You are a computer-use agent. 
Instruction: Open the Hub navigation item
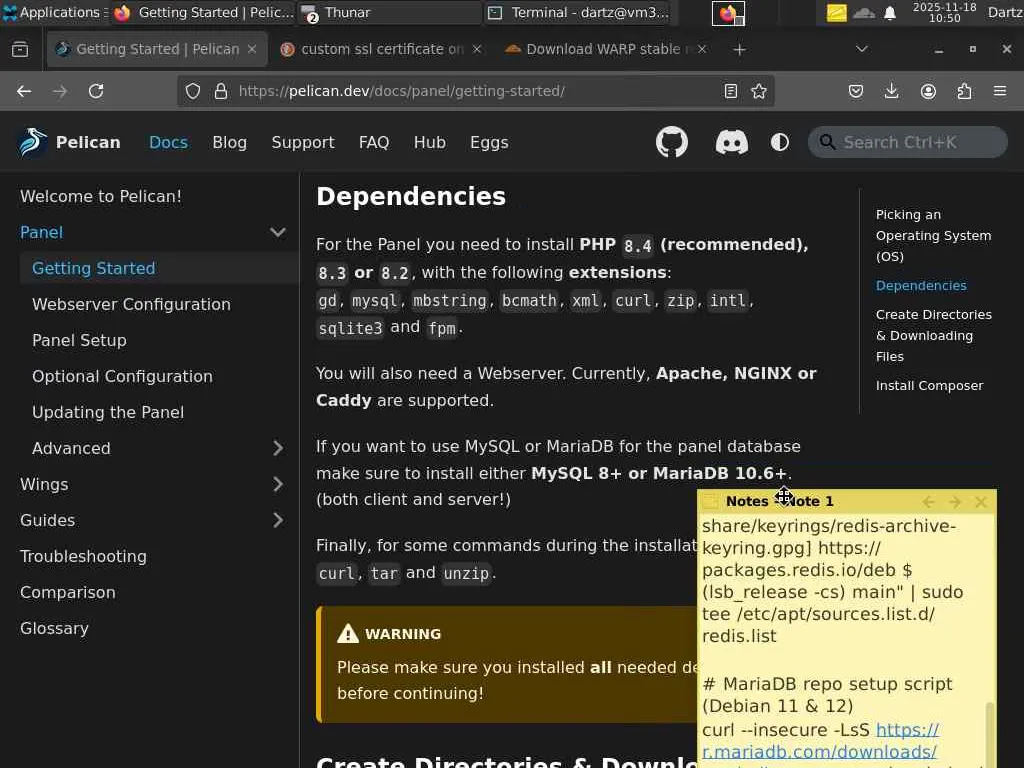click(430, 142)
